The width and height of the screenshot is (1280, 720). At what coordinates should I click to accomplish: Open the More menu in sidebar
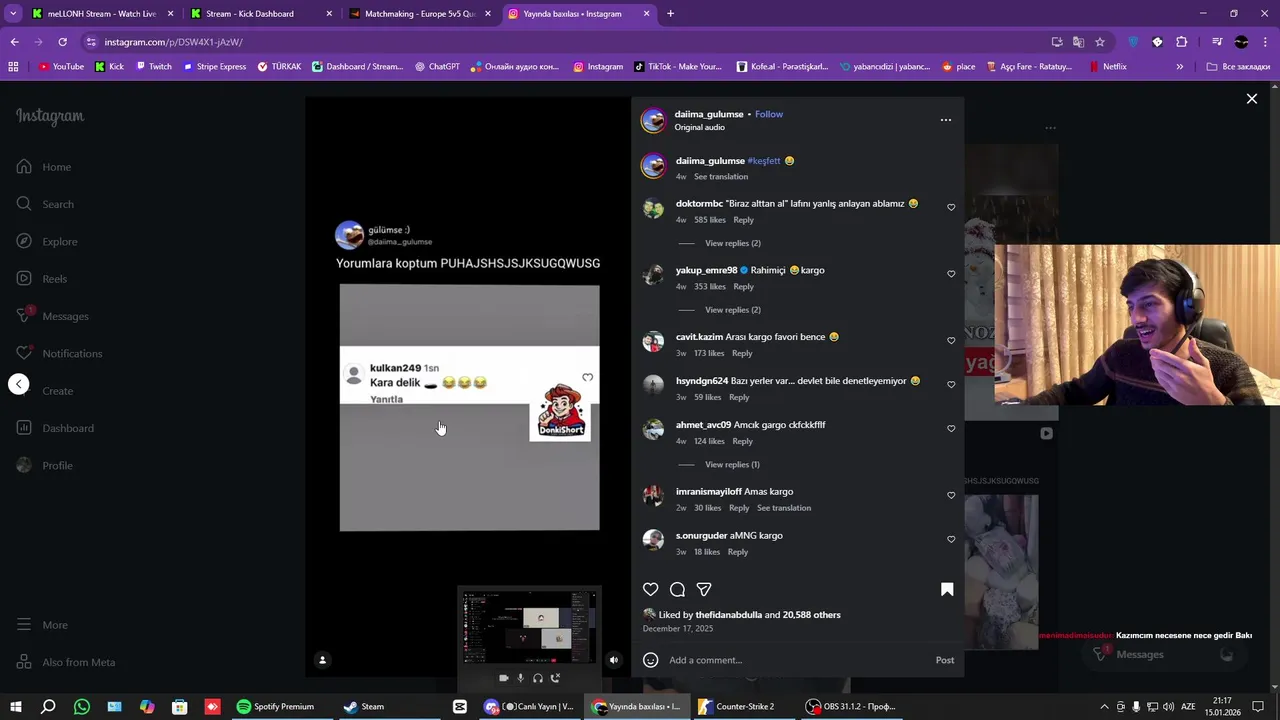(x=42, y=625)
